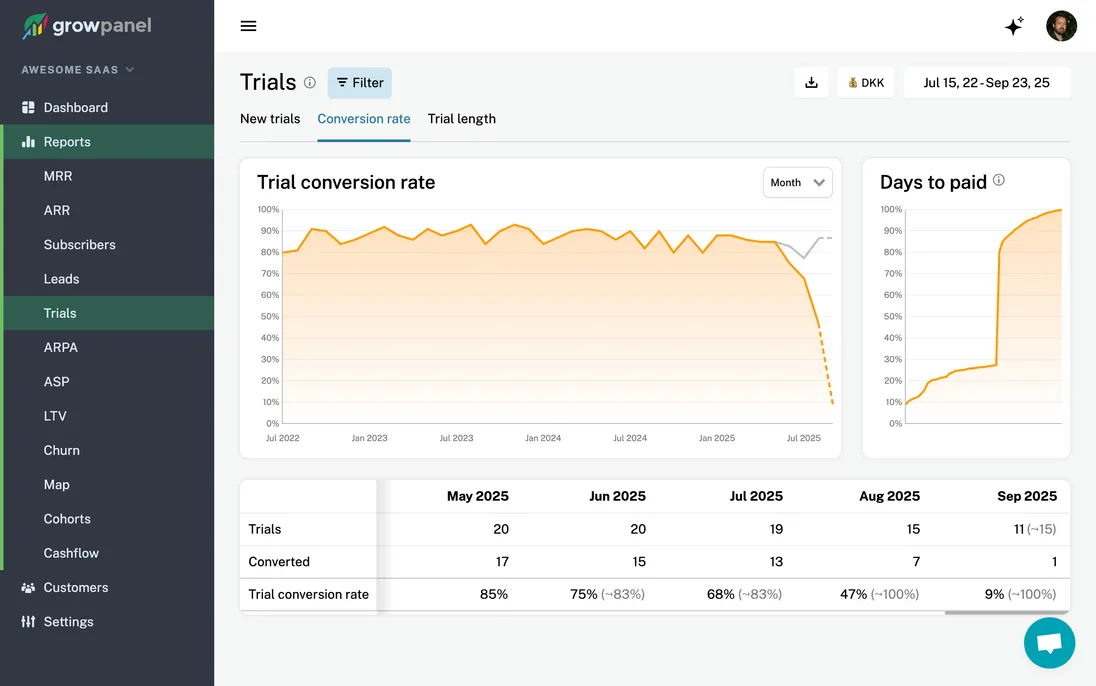Click the download export icon
The height and width of the screenshot is (686, 1096).
pos(811,82)
